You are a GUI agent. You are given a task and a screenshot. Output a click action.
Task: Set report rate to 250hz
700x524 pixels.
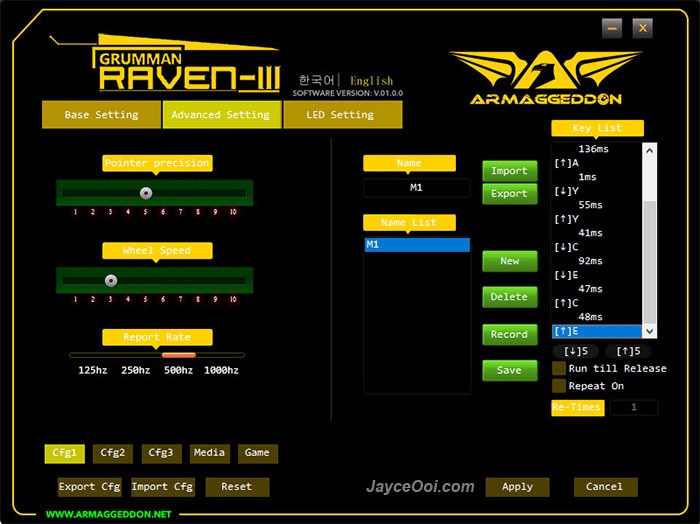(x=136, y=370)
